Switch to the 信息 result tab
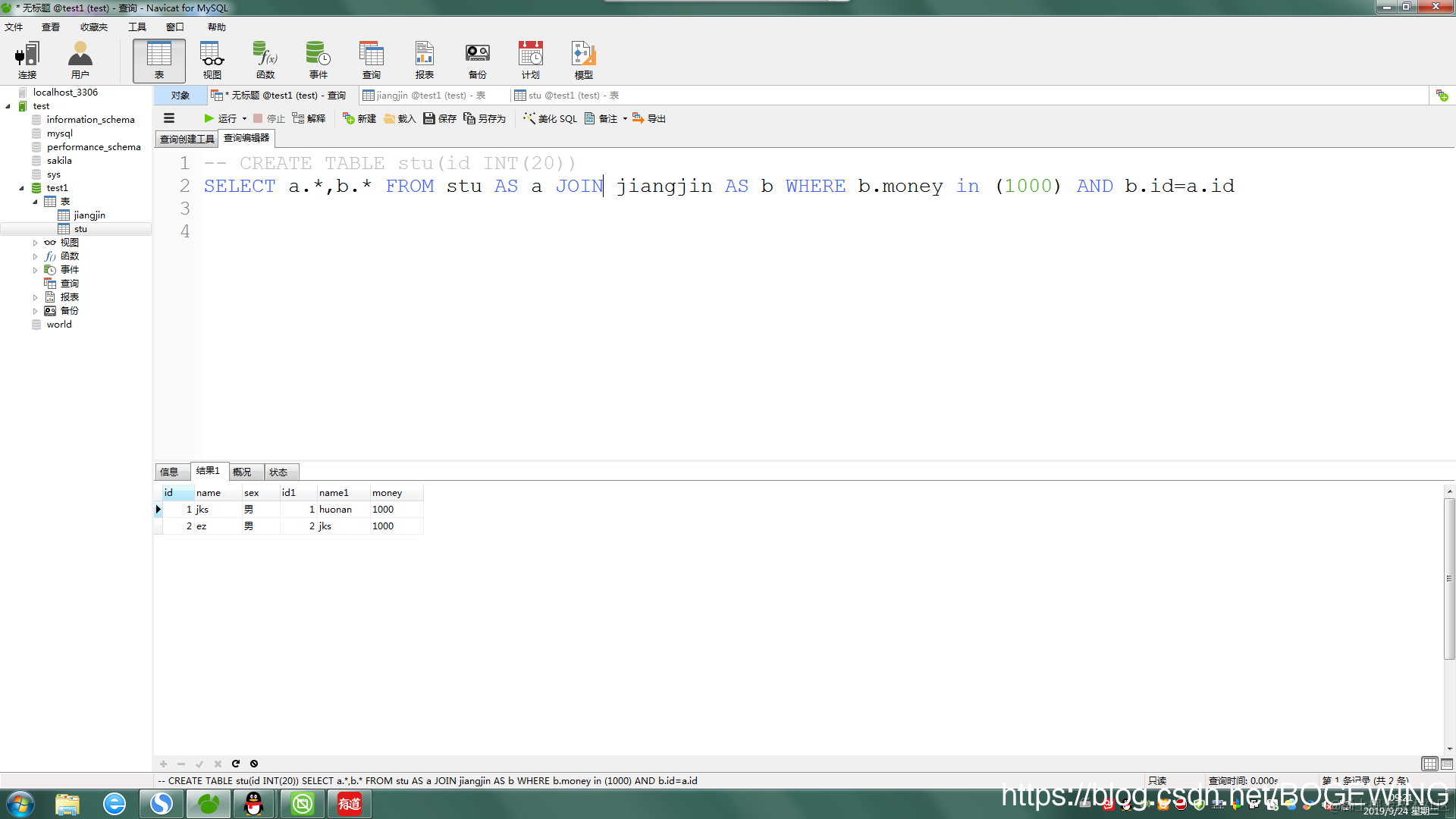This screenshot has height=819, width=1456. tap(169, 472)
